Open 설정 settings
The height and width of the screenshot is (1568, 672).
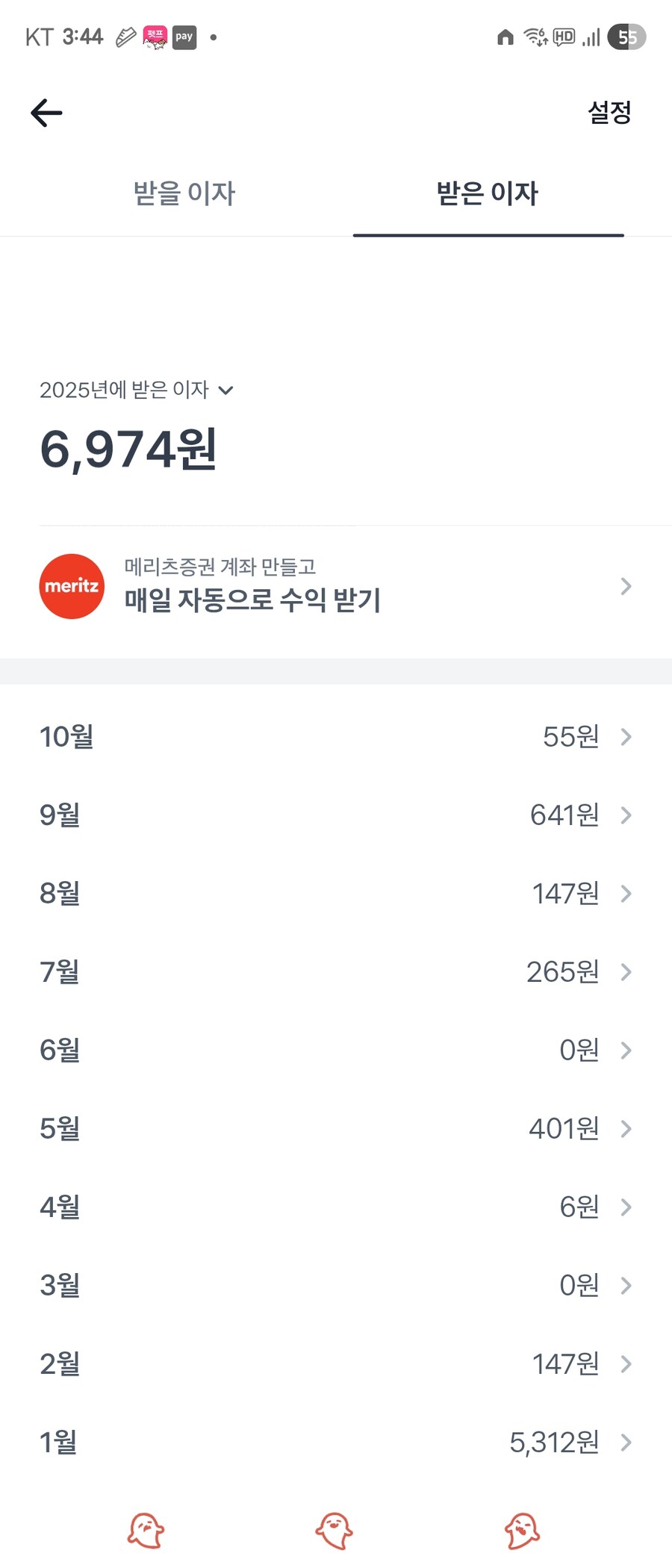pos(609,113)
